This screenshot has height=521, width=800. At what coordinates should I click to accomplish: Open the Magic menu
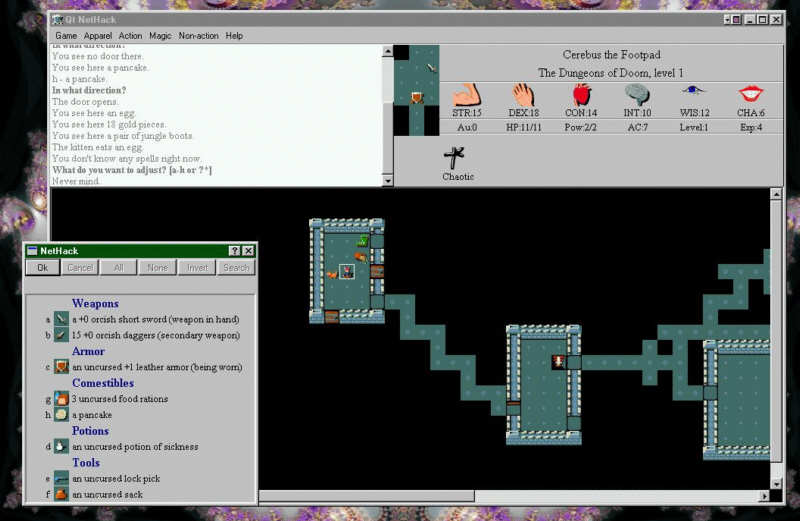coord(160,36)
